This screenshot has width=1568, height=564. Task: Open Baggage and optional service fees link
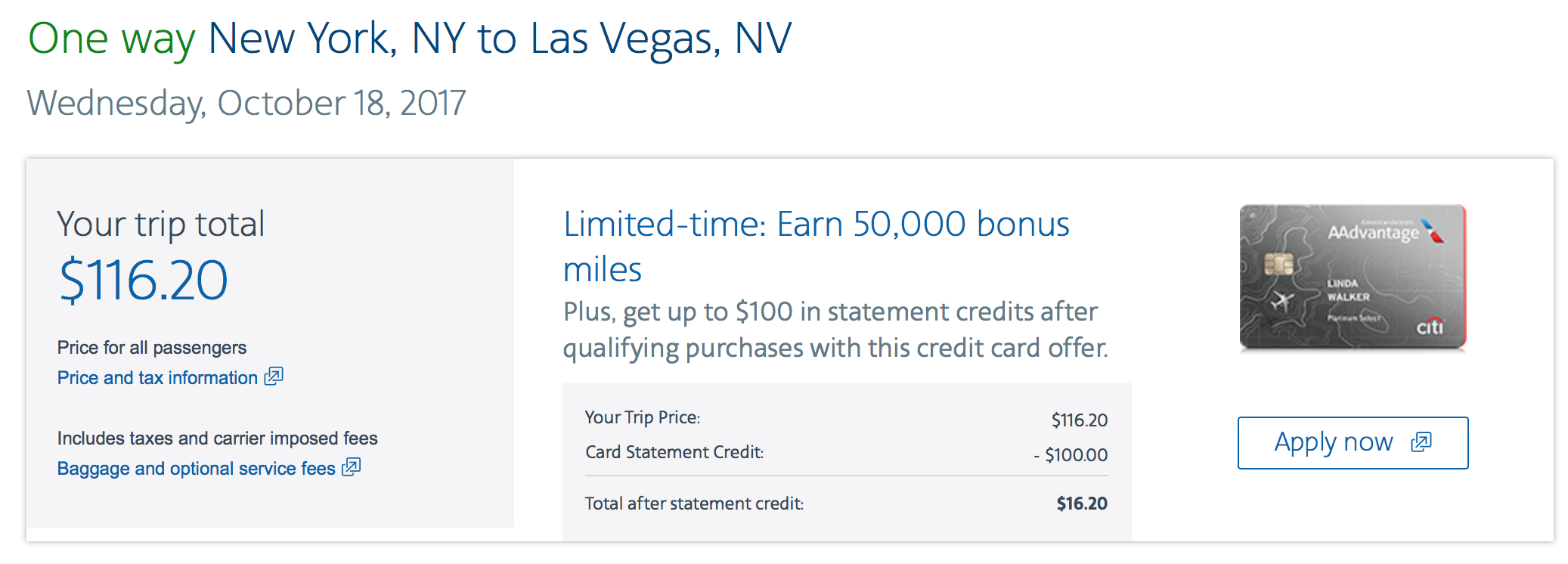[196, 469]
